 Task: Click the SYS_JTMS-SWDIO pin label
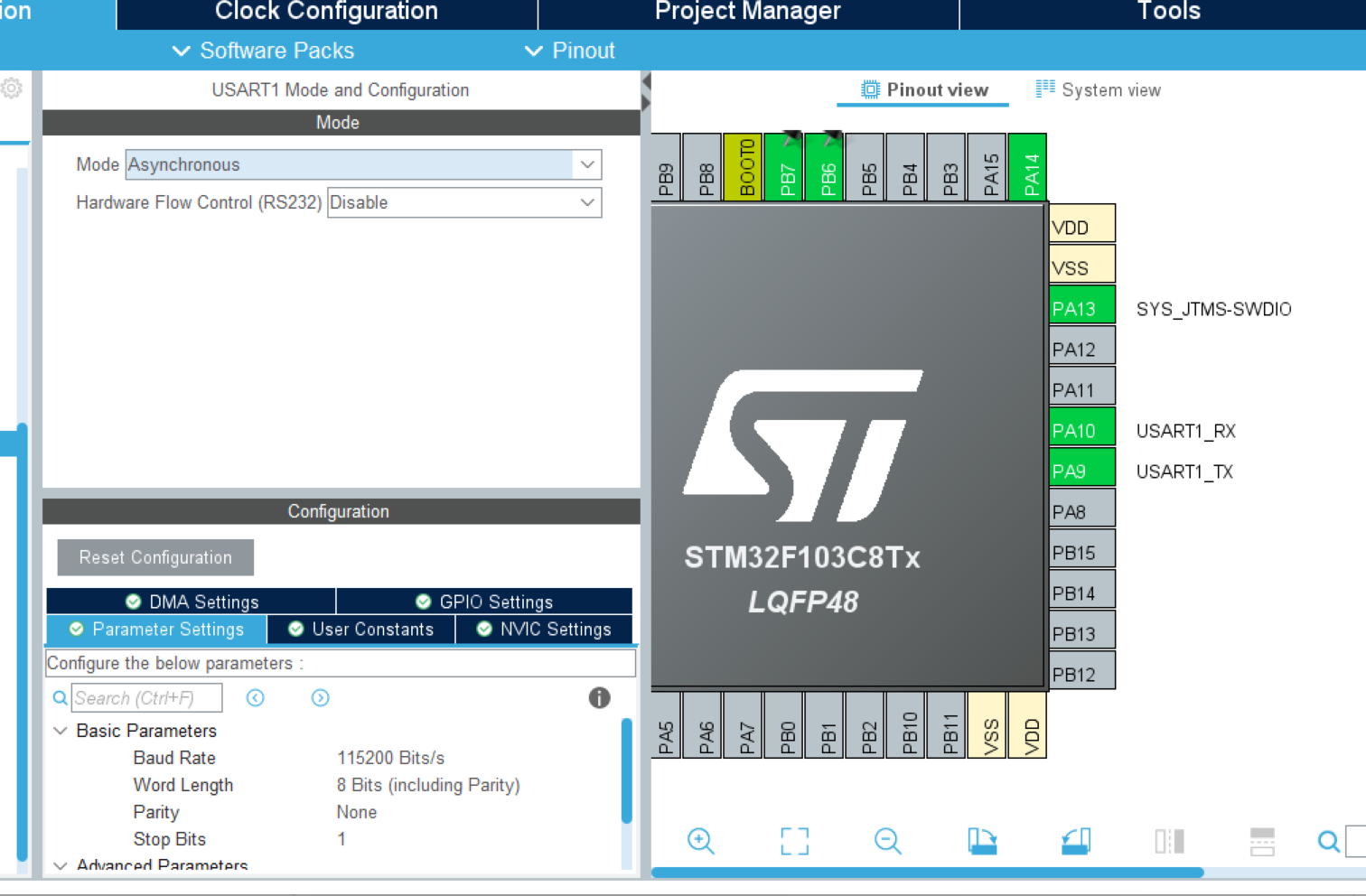(1213, 309)
